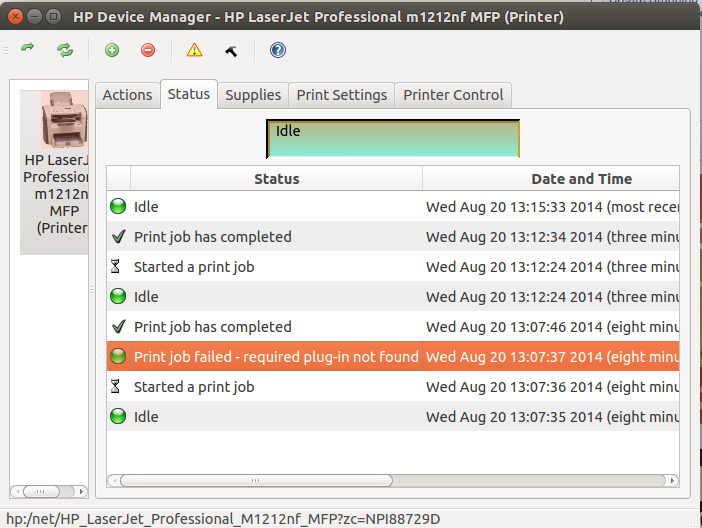Click the status table scrollbar left arrow
Screen dimensions: 702x528
click(x=115, y=481)
